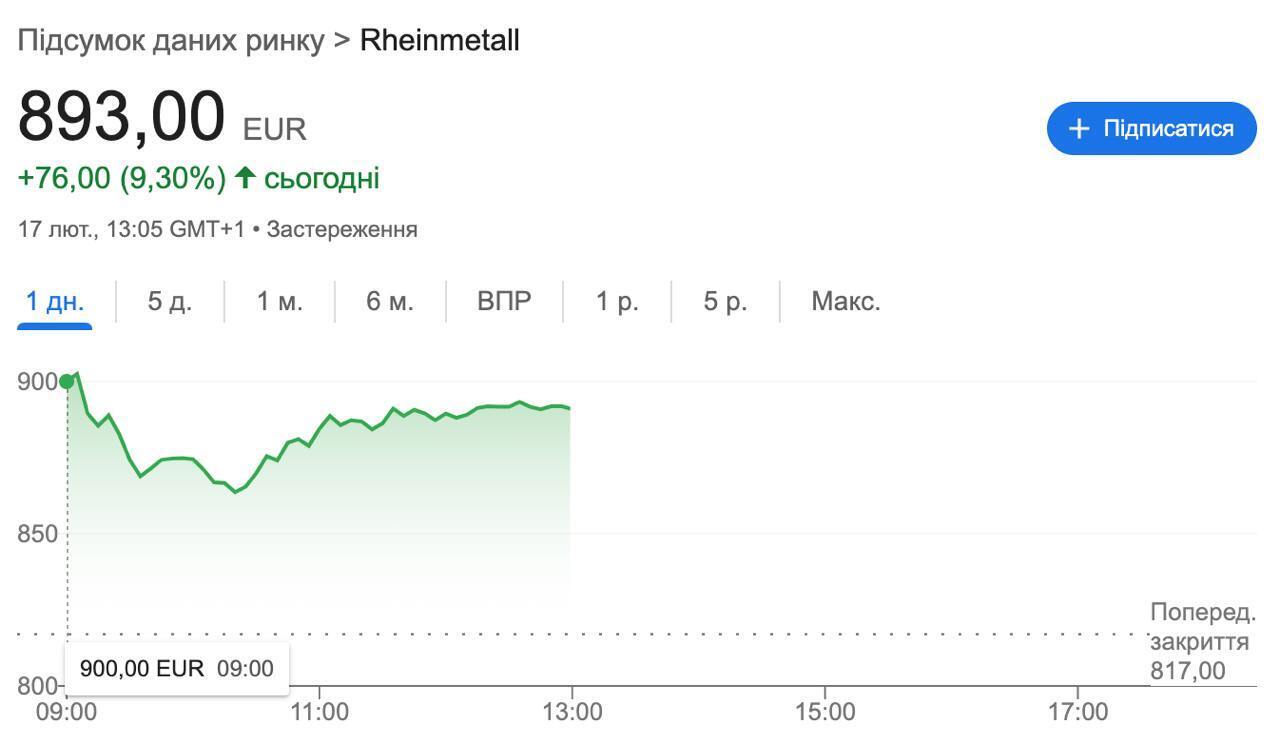Select the 1 дн. time range tab
This screenshot has width=1280, height=744.
[55, 301]
